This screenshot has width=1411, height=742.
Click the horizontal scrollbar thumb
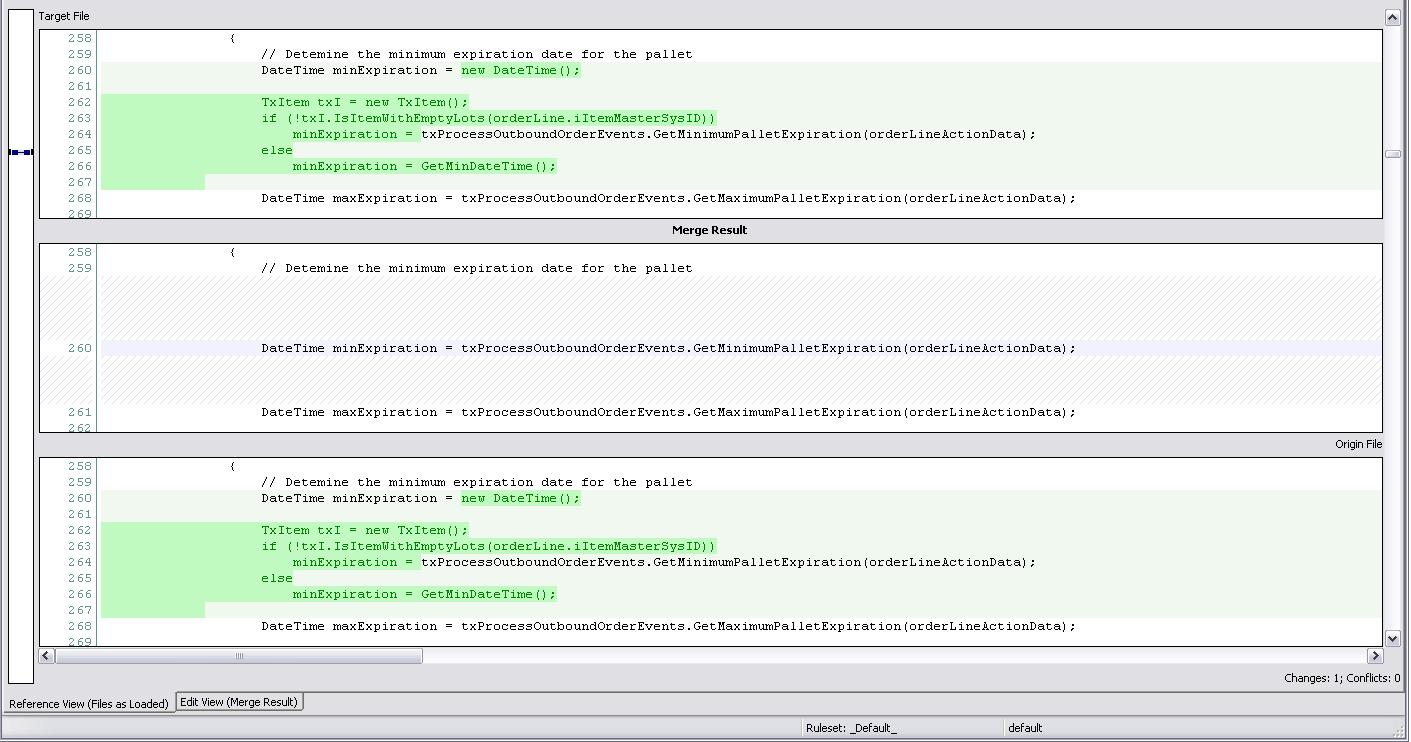(239, 656)
